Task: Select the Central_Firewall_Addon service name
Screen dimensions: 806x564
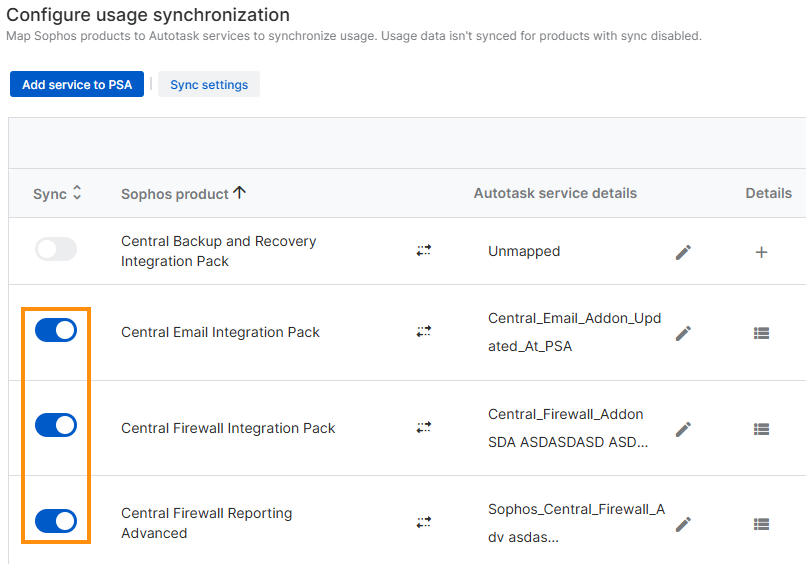Action: (x=566, y=414)
